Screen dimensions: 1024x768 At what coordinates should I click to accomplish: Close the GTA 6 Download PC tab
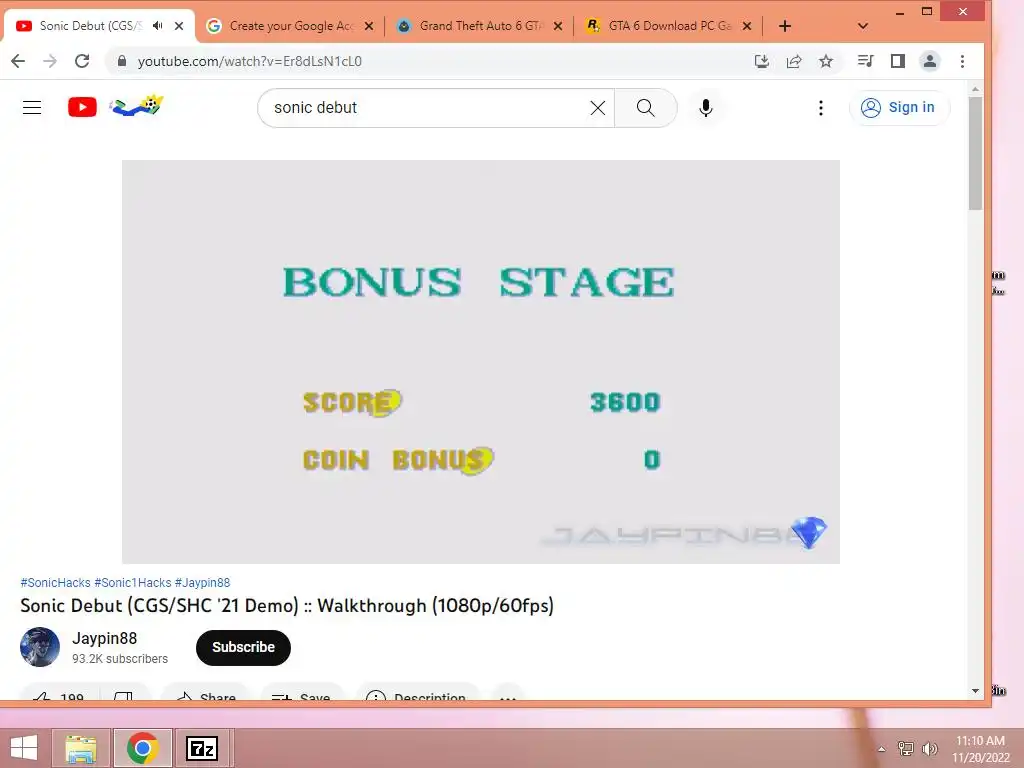click(747, 26)
